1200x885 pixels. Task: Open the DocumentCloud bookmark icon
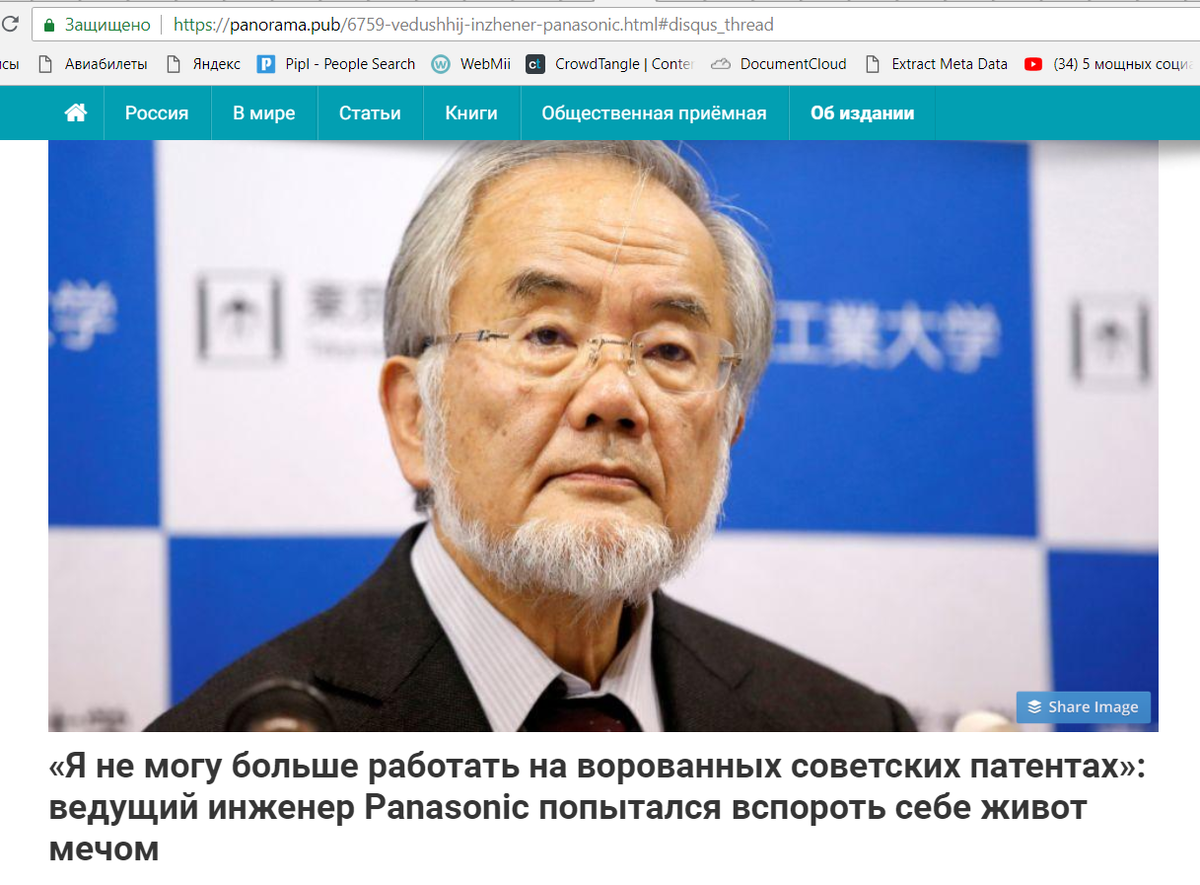pyautogui.click(x=720, y=64)
